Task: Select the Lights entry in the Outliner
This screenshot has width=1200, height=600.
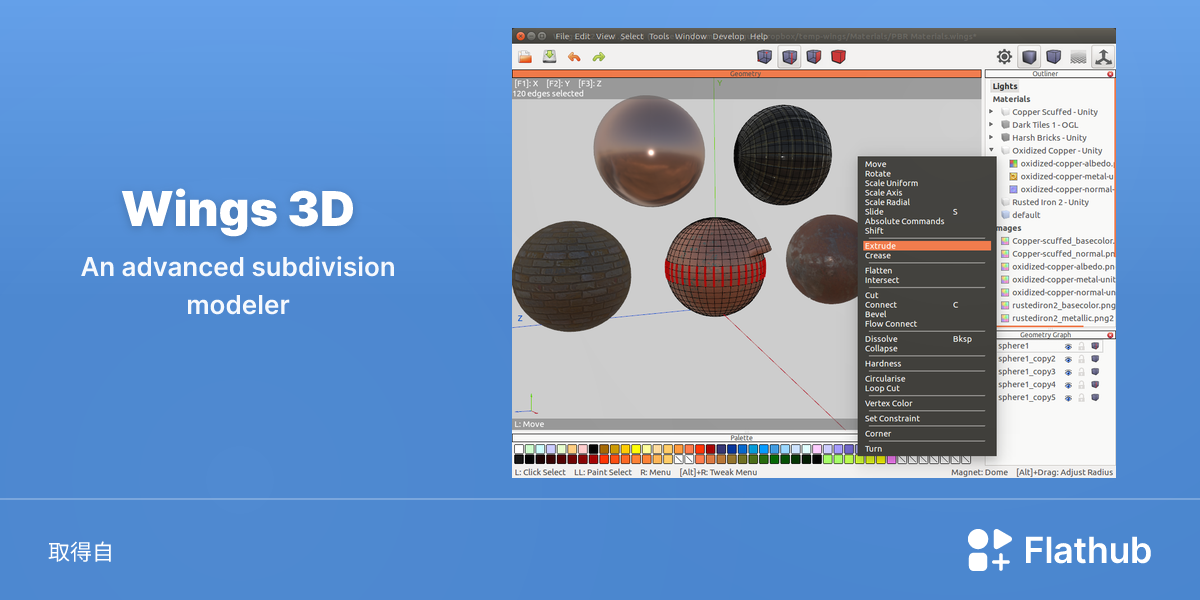Action: 1004,87
